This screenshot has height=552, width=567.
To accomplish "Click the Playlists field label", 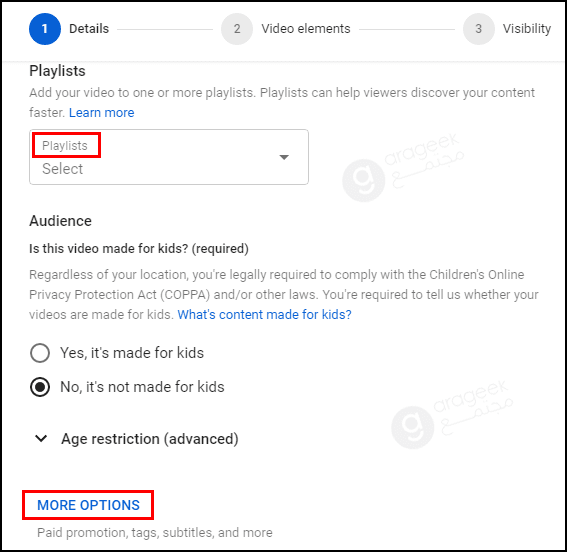I will (x=65, y=145).
